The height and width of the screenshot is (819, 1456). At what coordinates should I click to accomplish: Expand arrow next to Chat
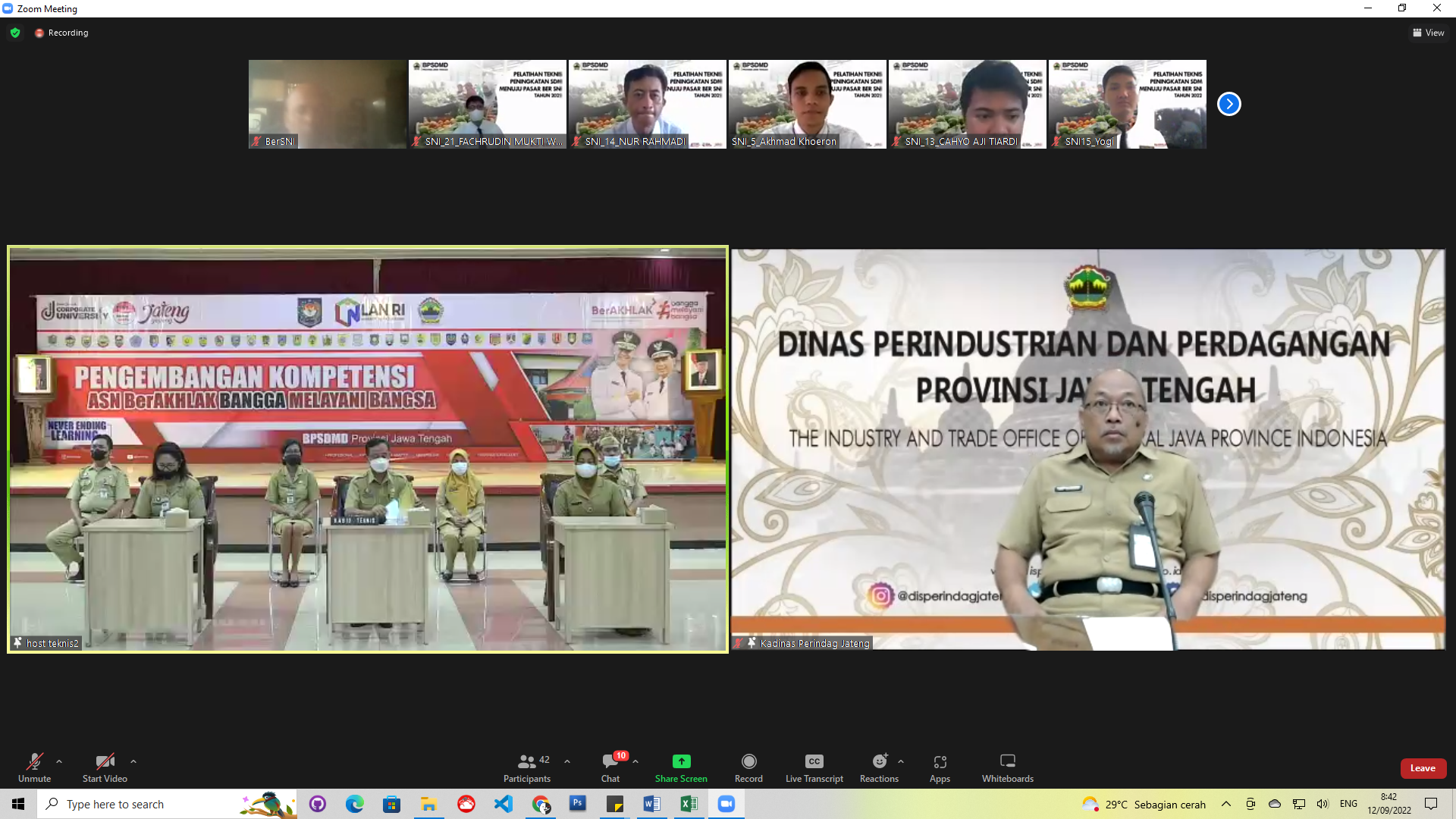pyautogui.click(x=635, y=761)
